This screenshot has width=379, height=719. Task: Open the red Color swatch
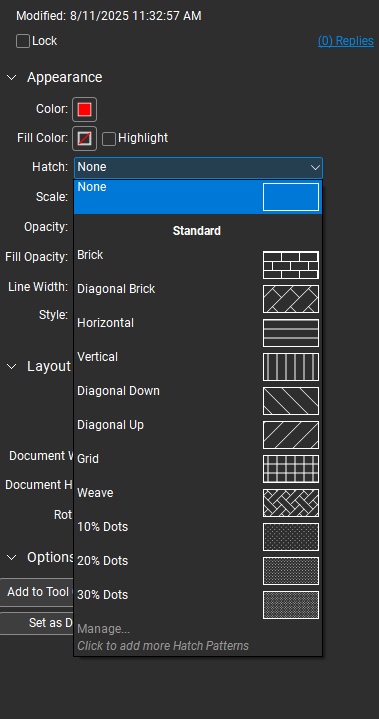[x=84, y=110]
